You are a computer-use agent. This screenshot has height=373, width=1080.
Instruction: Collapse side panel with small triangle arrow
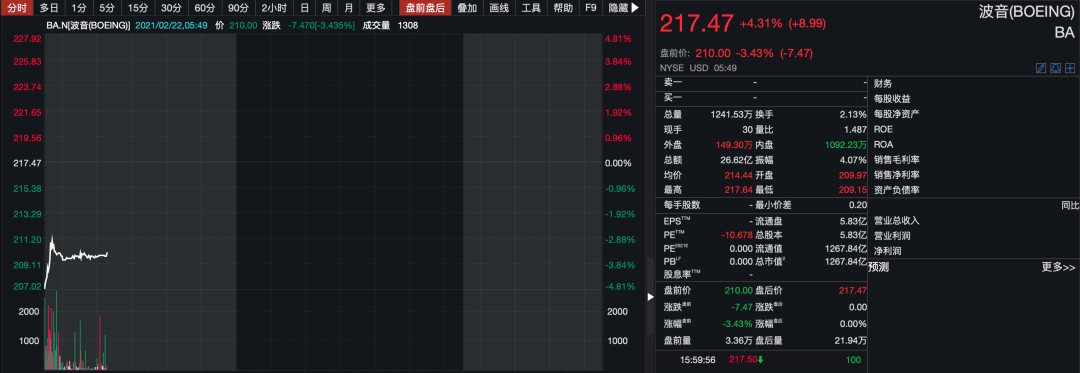pos(651,297)
